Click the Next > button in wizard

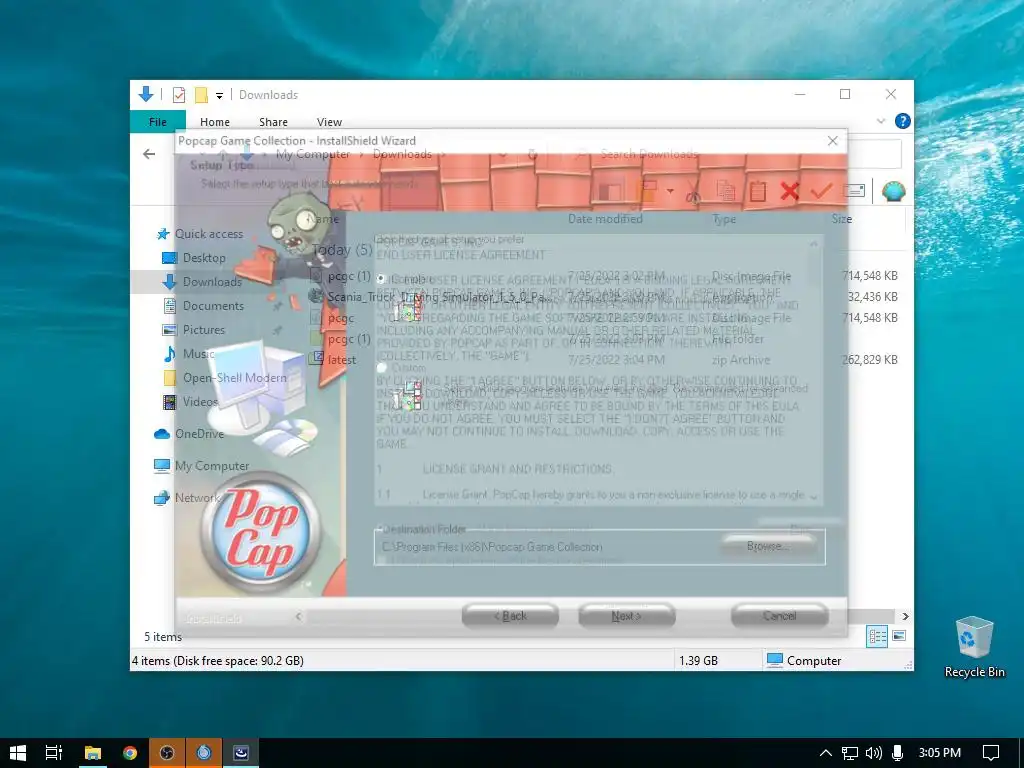[626, 616]
